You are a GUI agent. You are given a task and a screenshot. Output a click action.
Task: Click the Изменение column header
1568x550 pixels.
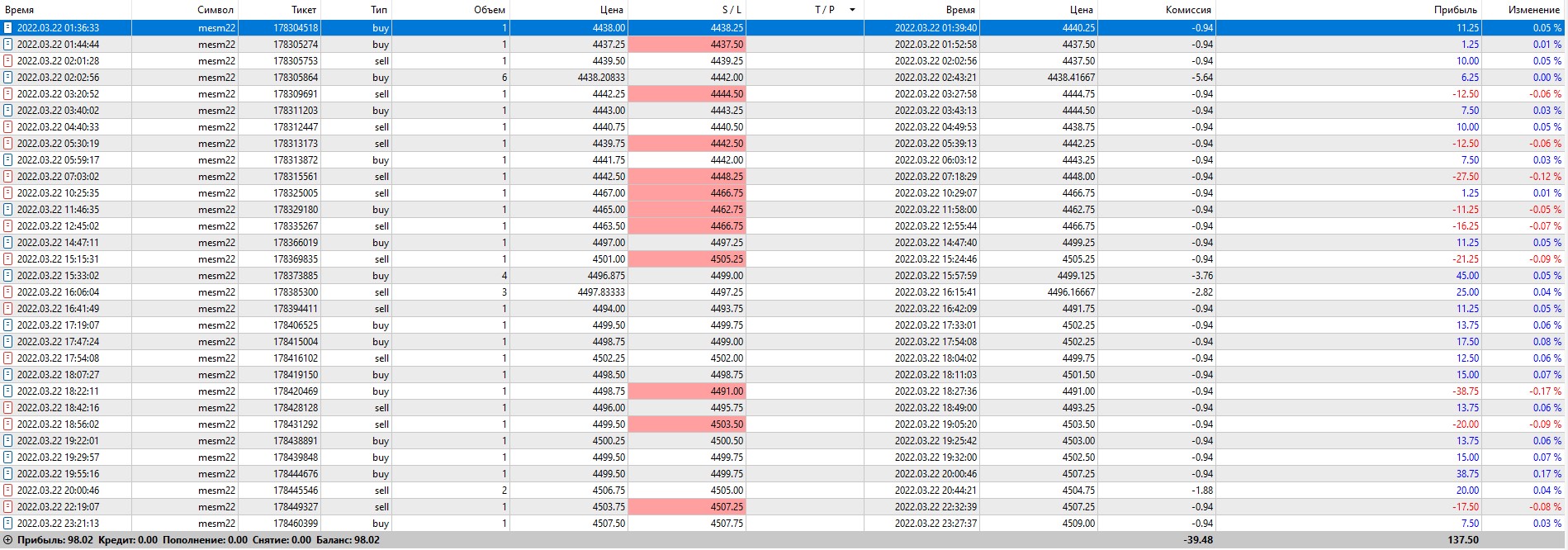[x=1533, y=10]
